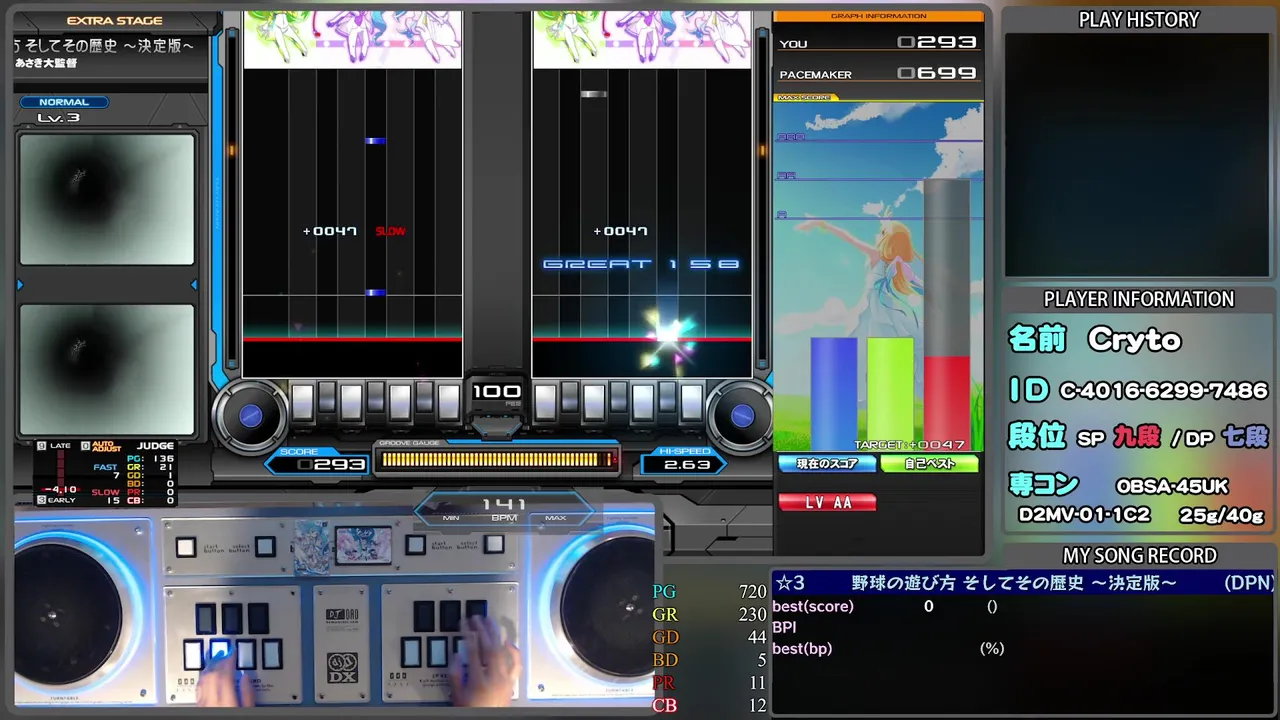
Task: Click the best(score) row in song record
Action: point(885,606)
